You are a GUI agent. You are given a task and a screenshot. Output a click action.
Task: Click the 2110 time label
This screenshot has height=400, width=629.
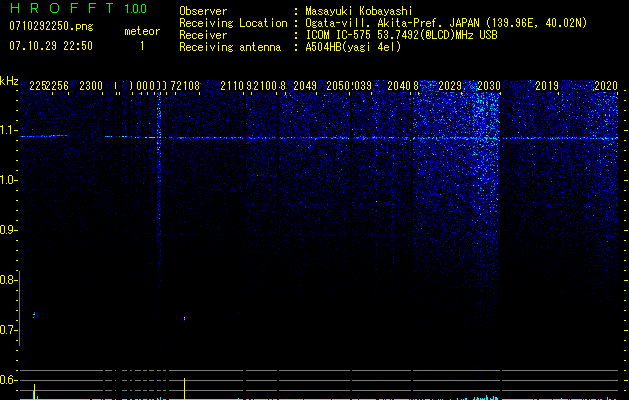coord(232,86)
